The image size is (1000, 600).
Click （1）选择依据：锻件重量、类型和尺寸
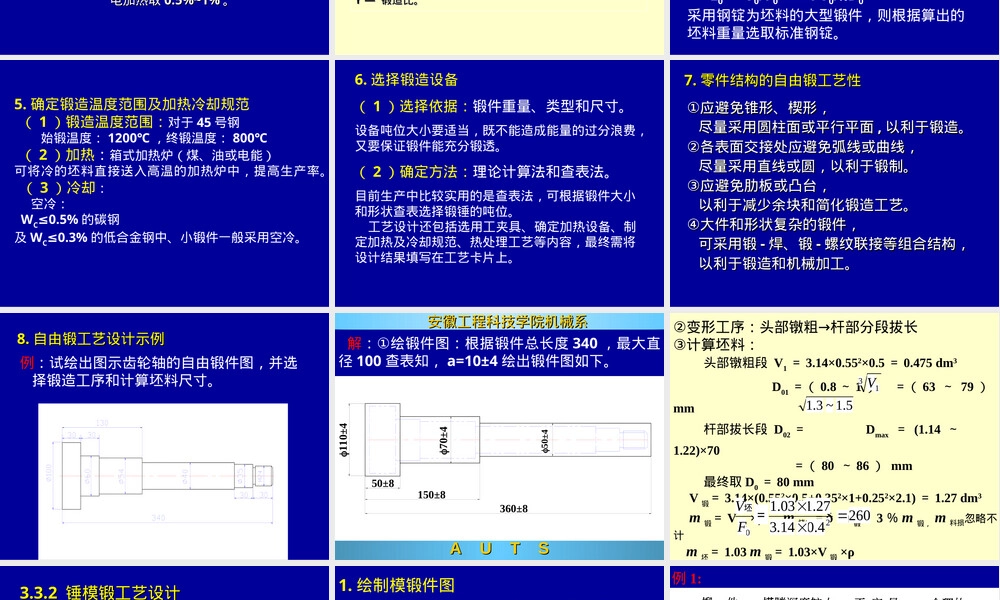point(494,106)
